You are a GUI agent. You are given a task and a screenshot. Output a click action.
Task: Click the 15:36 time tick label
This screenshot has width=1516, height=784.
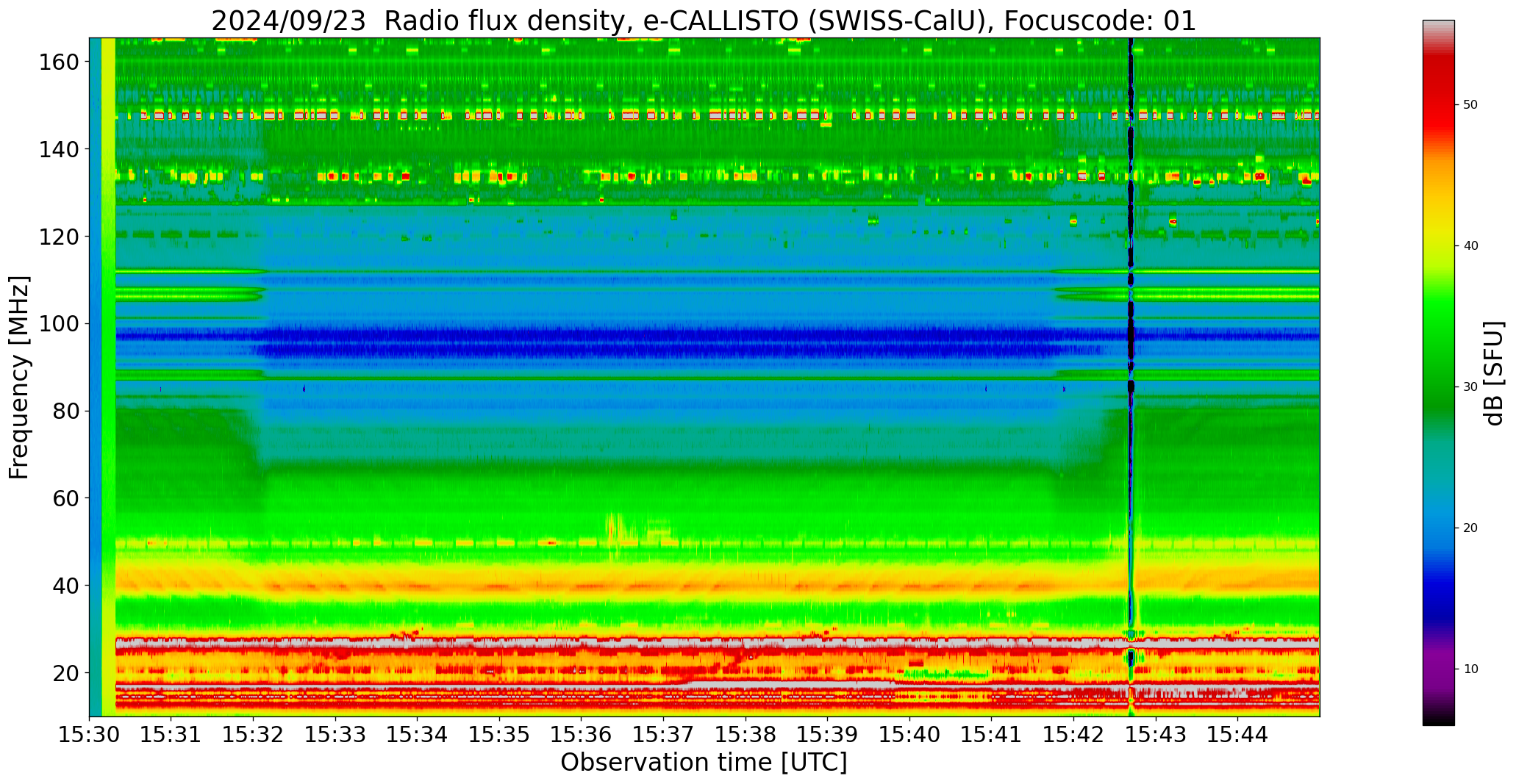[582, 733]
